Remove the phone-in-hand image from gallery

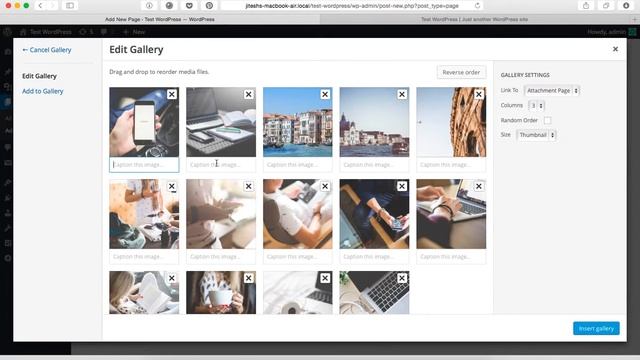point(172,94)
